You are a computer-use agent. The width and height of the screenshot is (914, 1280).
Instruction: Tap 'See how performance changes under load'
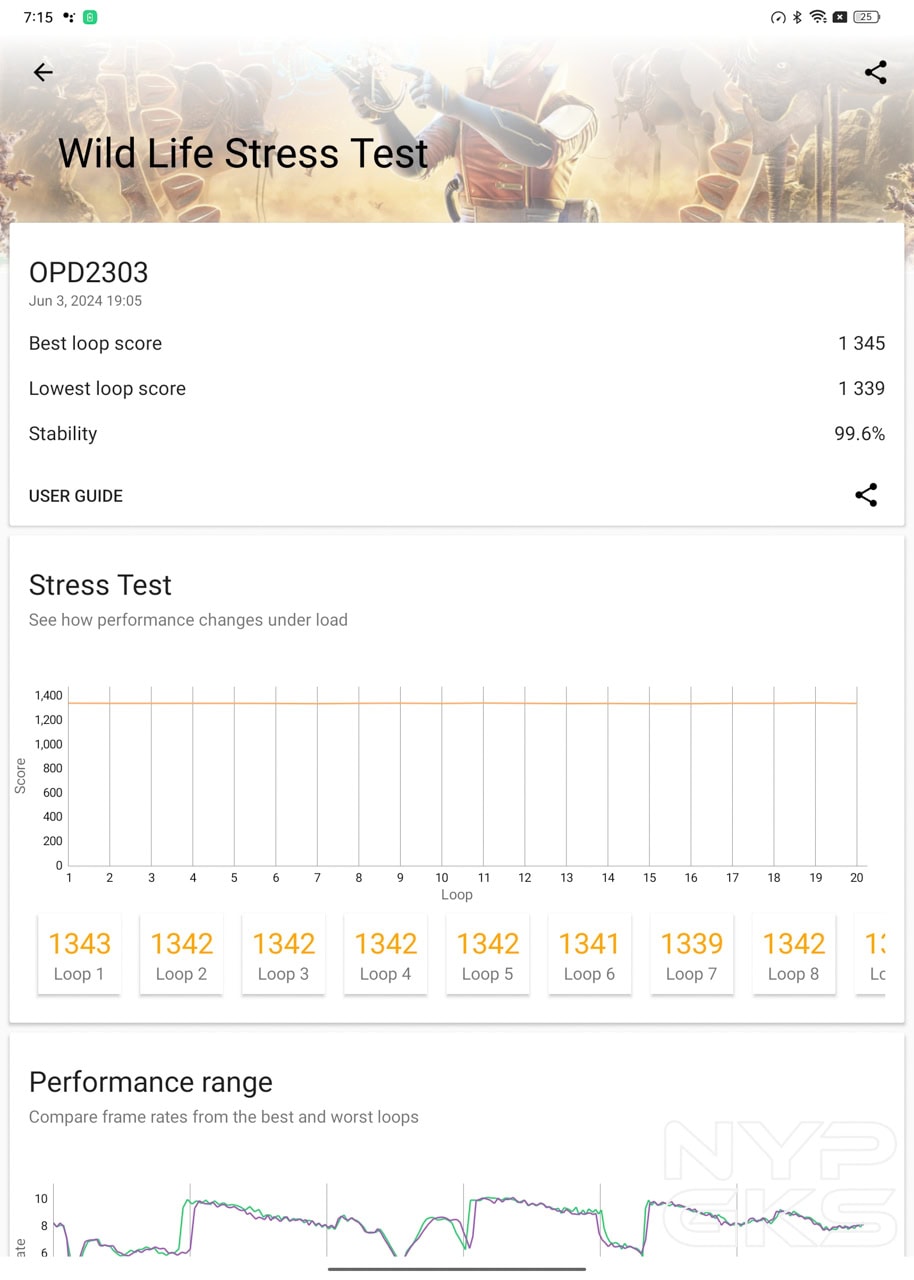coord(188,620)
